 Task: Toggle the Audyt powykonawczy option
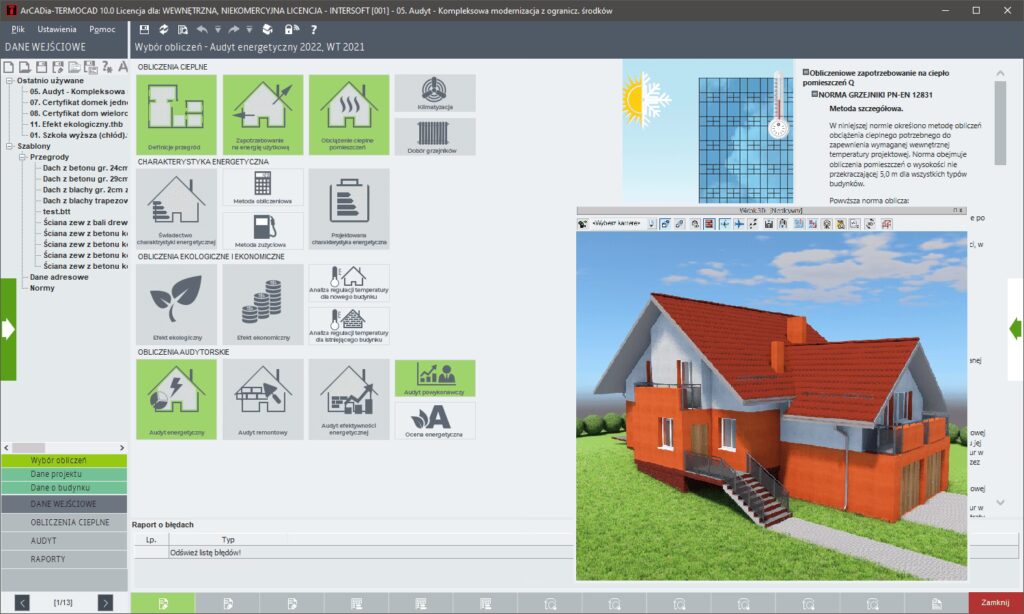(x=434, y=378)
